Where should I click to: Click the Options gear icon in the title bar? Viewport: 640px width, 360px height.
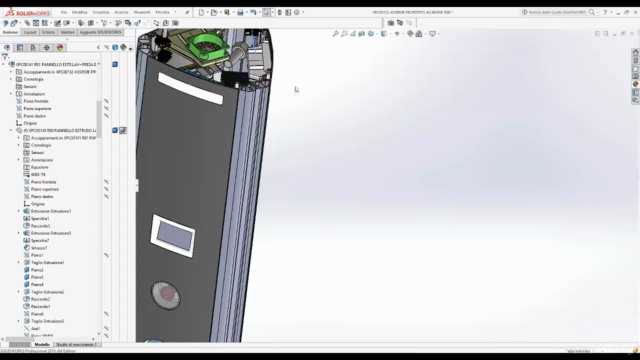pyautogui.click(x=297, y=12)
